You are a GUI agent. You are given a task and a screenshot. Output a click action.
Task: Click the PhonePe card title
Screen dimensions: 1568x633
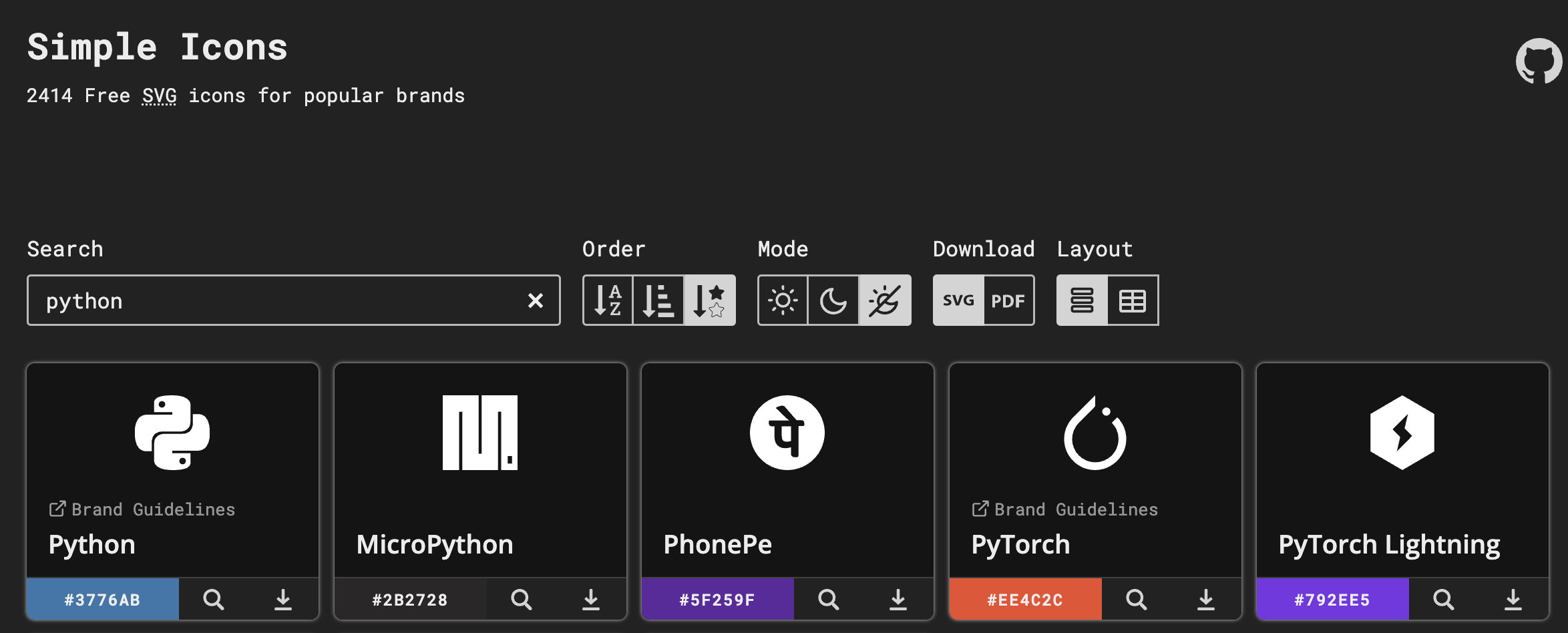tap(718, 545)
